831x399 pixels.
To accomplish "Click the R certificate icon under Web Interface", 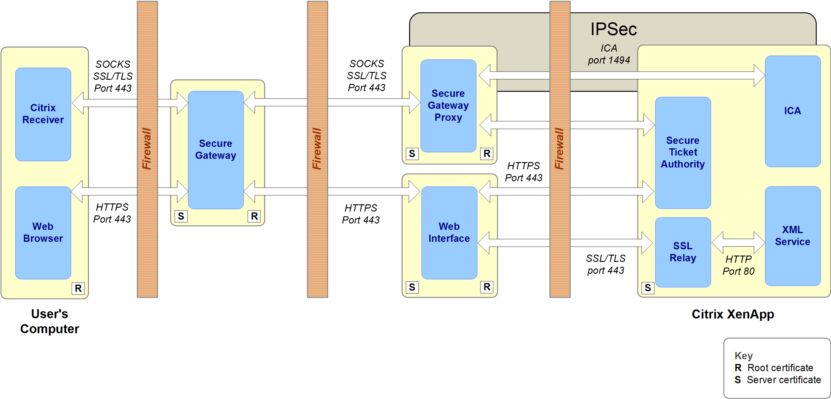I will pos(487,287).
